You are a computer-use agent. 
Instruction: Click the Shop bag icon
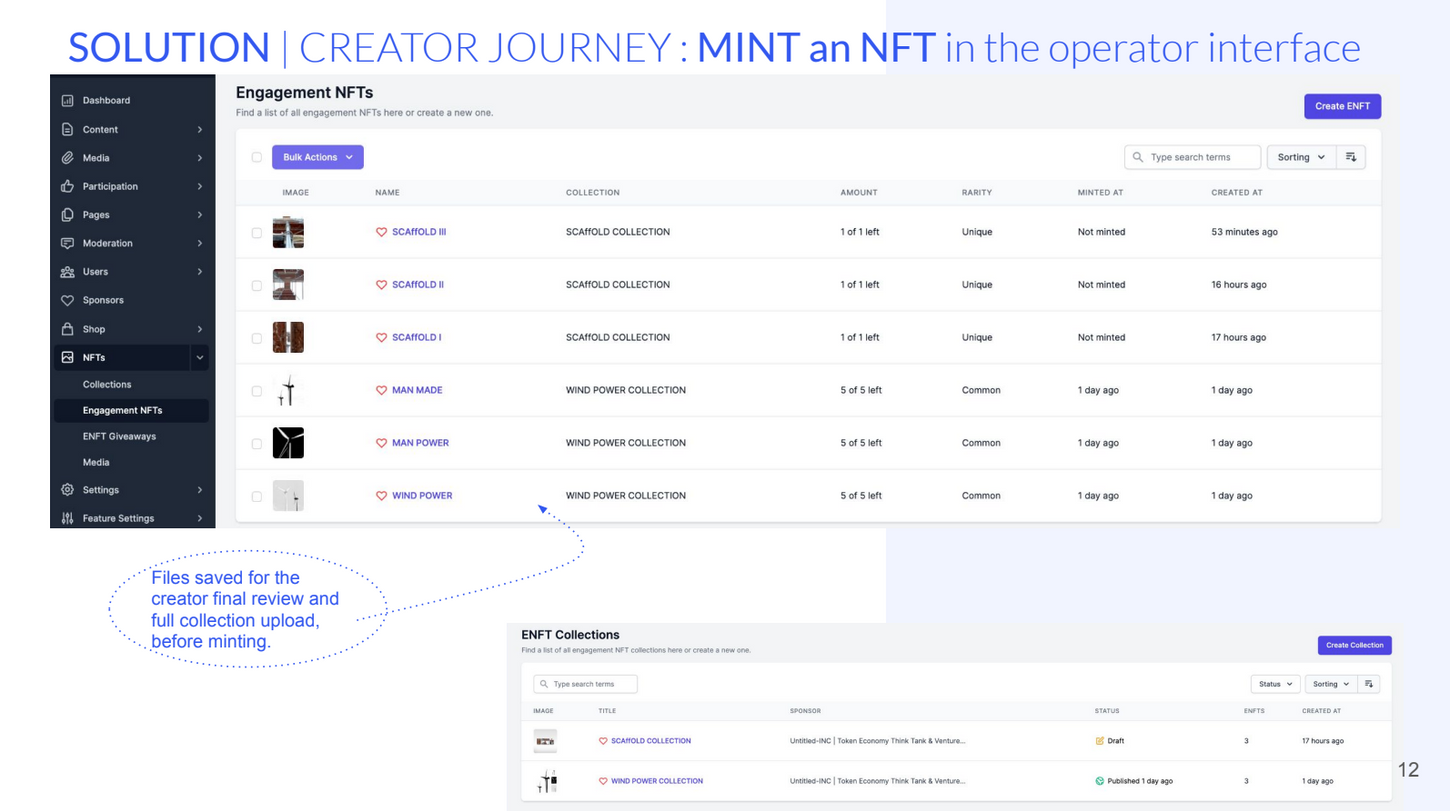click(x=67, y=329)
